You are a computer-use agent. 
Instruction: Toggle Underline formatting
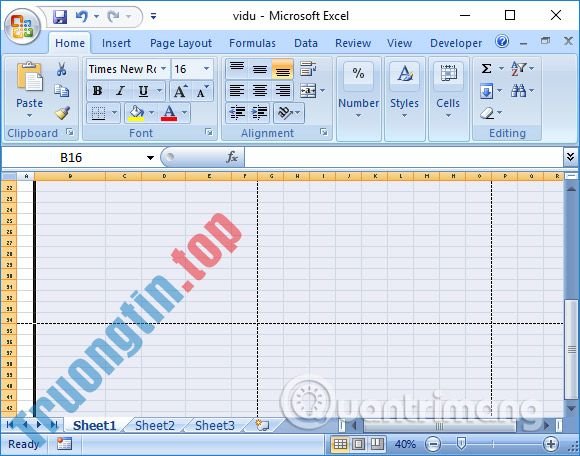143,91
